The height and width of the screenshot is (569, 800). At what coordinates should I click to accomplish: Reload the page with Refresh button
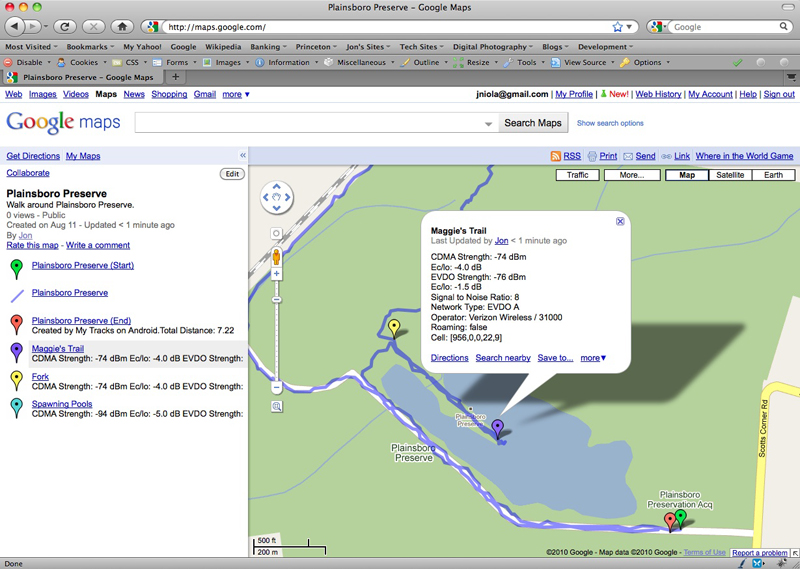pos(64,27)
